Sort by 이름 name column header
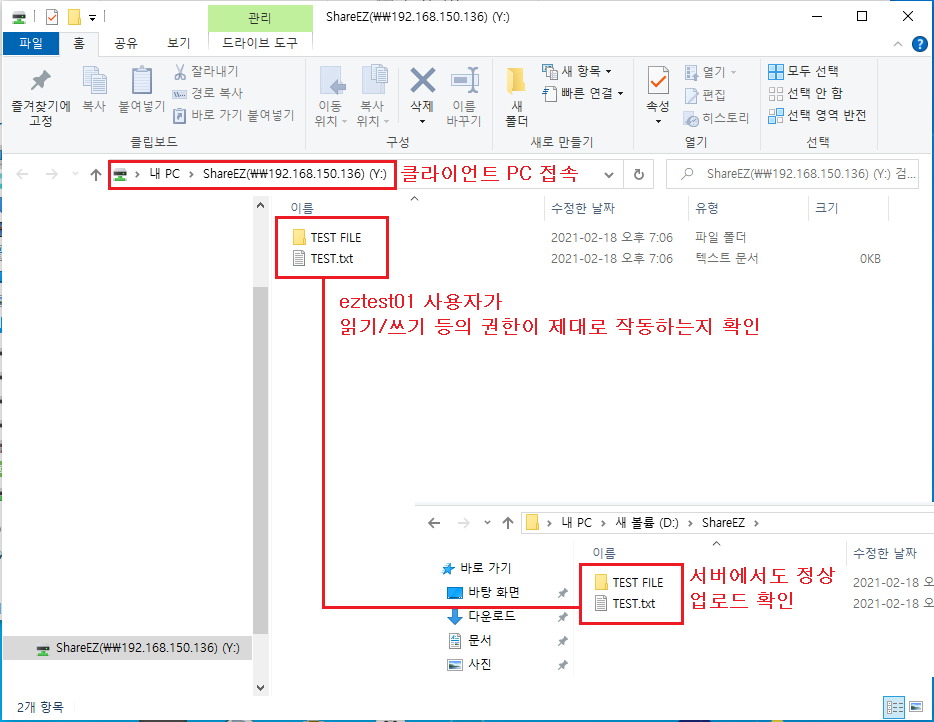Viewport: 934px width, 722px height. tap(302, 208)
